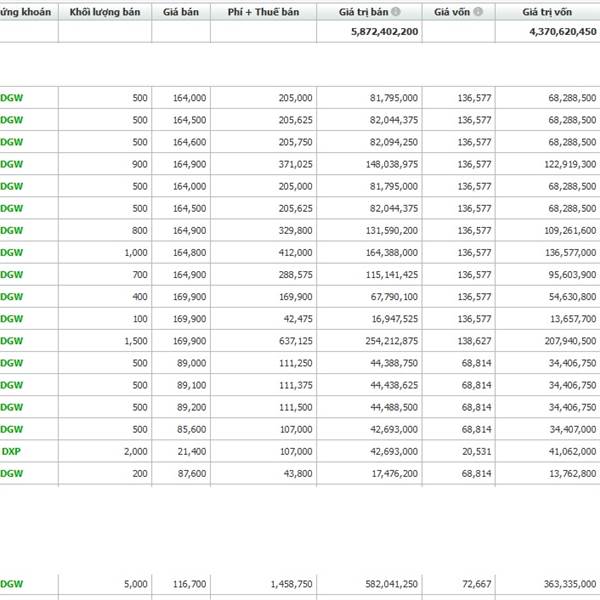Viewport: 600px width, 600px height.
Task: Open DGW link in row with 164,800 price
Action: click(x=11, y=253)
